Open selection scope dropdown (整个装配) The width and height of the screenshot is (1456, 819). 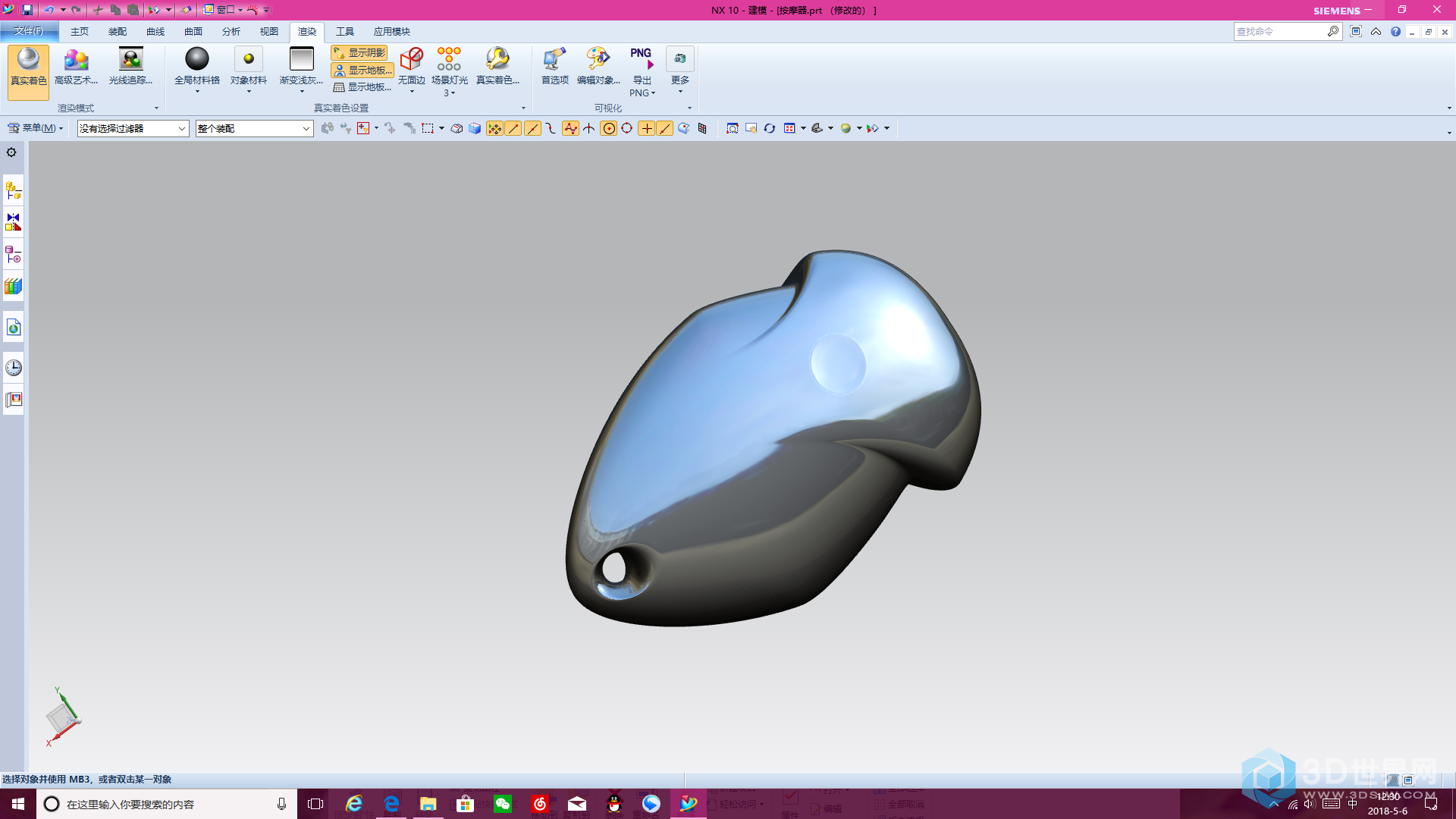click(x=254, y=128)
